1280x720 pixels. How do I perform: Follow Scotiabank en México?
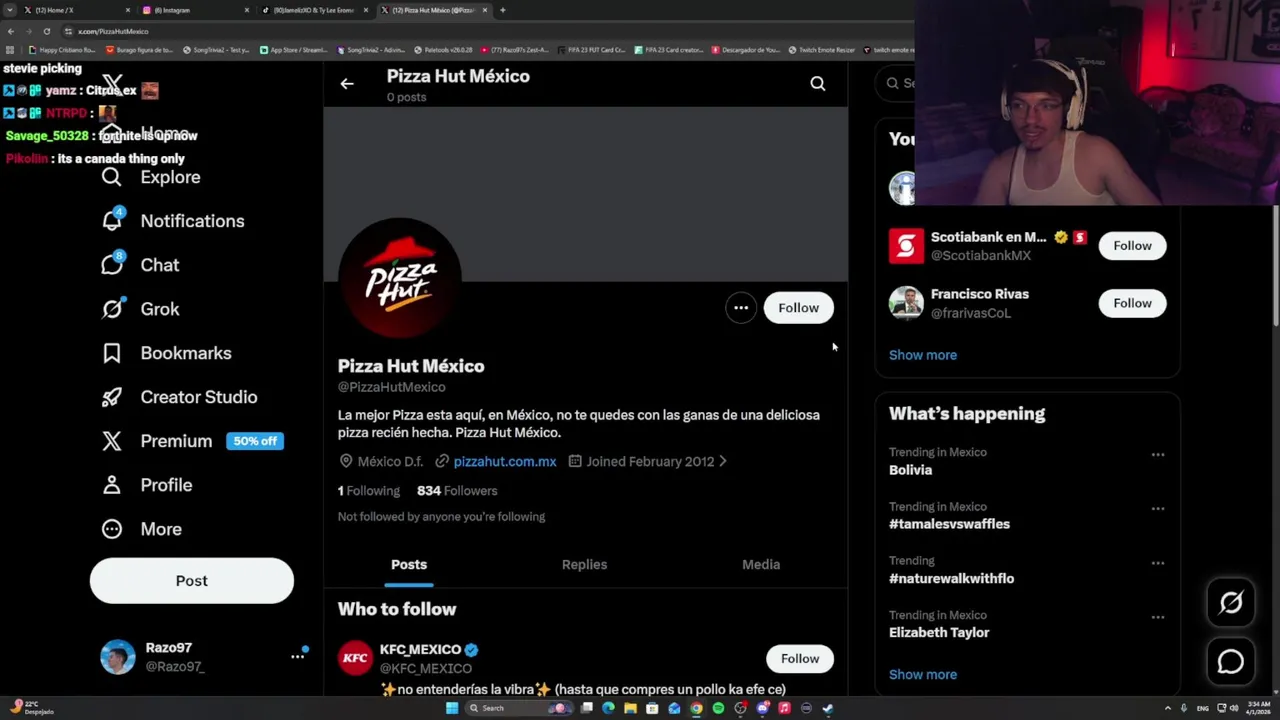[x=1132, y=246]
